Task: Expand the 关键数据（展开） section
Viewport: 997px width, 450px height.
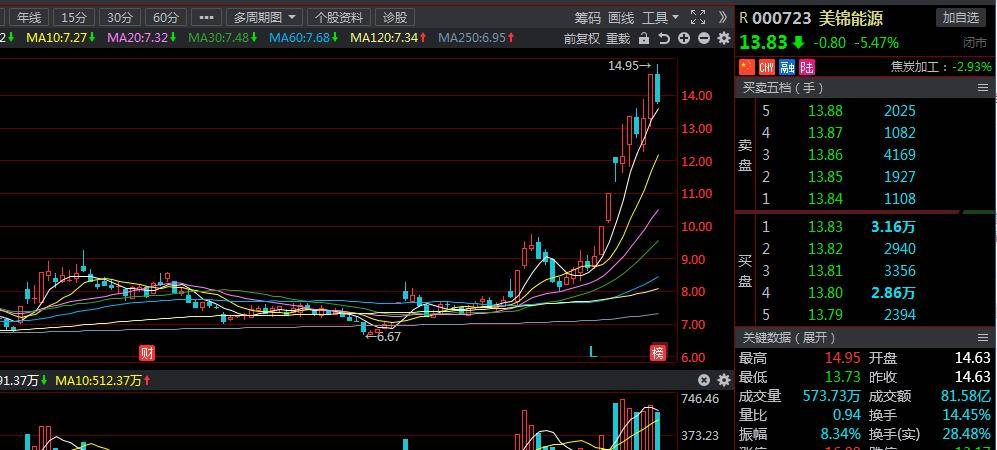Action: pos(789,338)
